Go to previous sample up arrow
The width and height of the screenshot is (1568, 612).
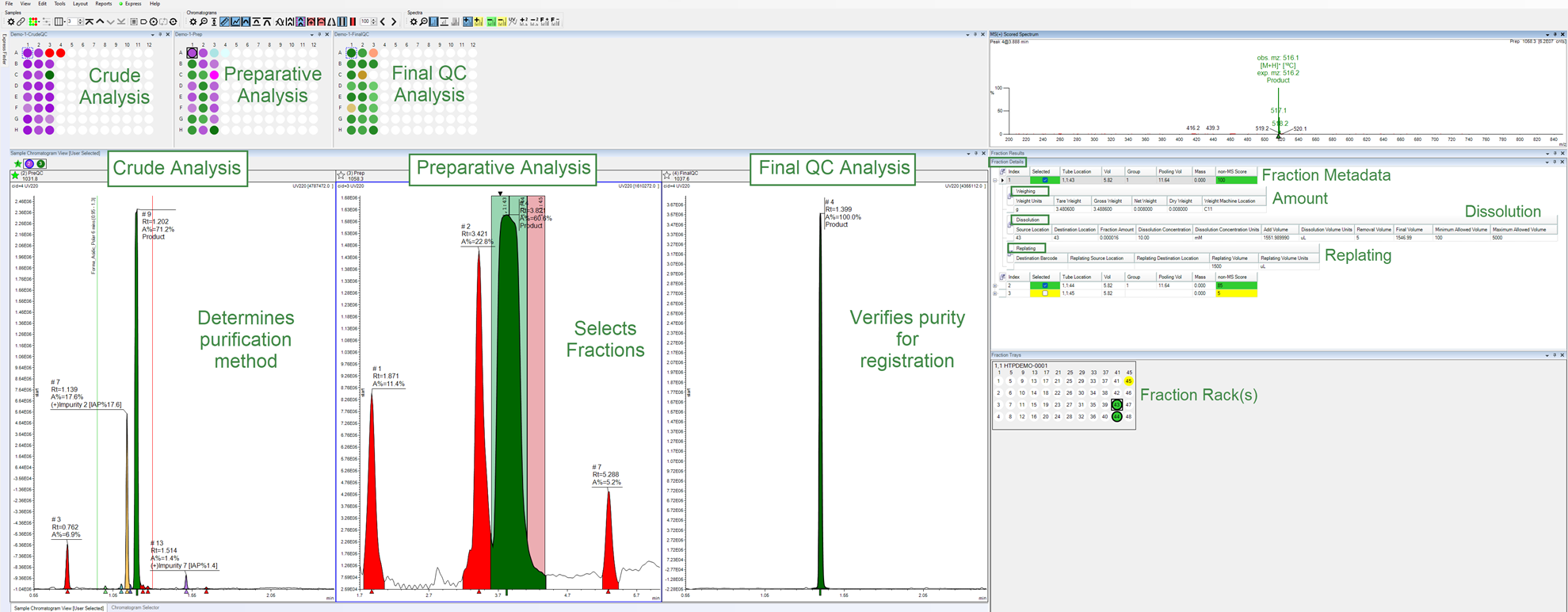[100, 21]
